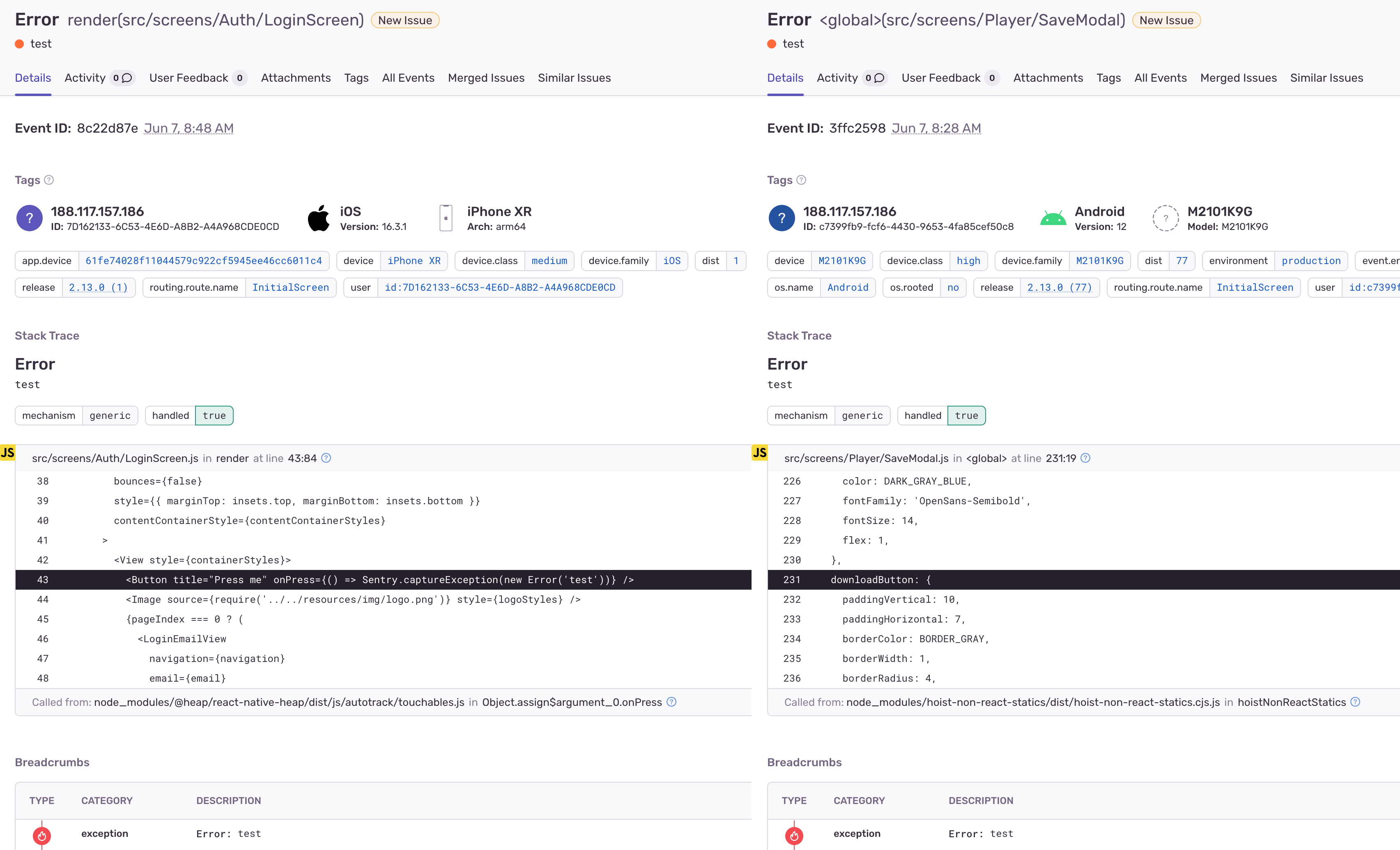Open the Tags help tooltip on LoginScreen issue

pyautogui.click(x=49, y=179)
